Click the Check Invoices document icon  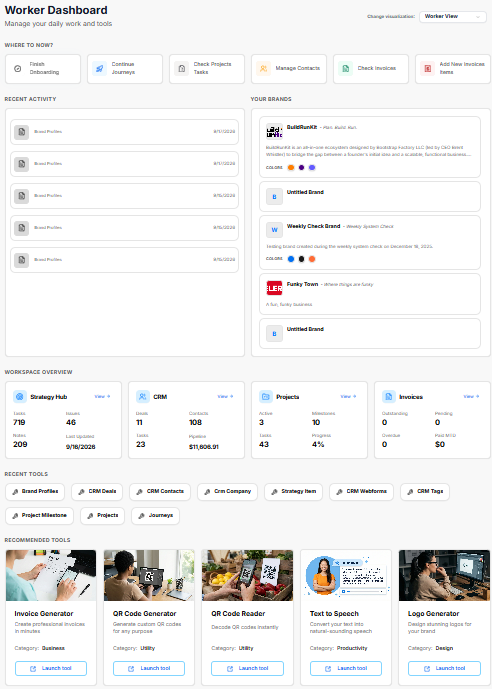(345, 69)
